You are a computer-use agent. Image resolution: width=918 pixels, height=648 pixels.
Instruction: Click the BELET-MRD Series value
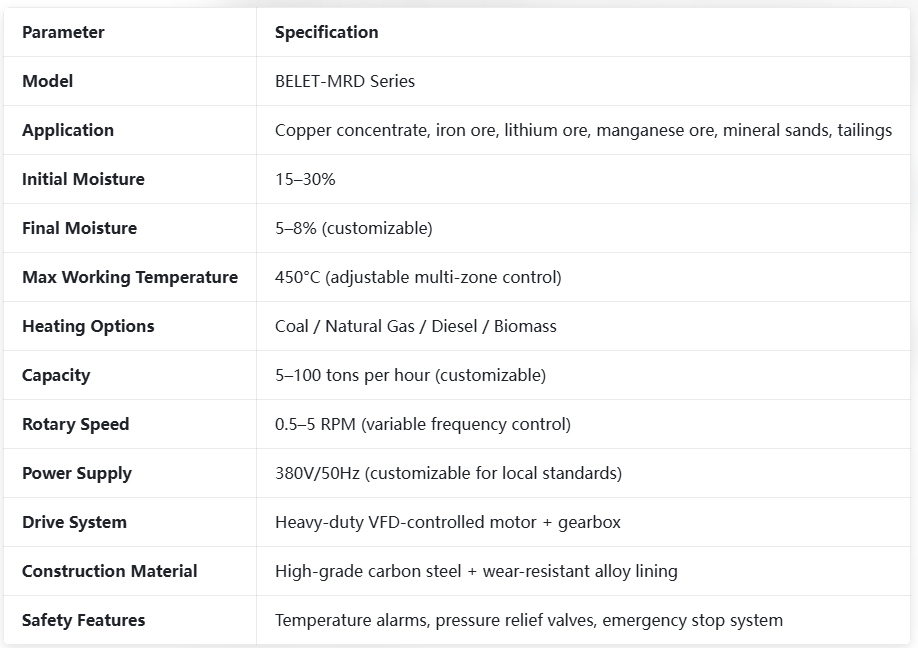345,81
